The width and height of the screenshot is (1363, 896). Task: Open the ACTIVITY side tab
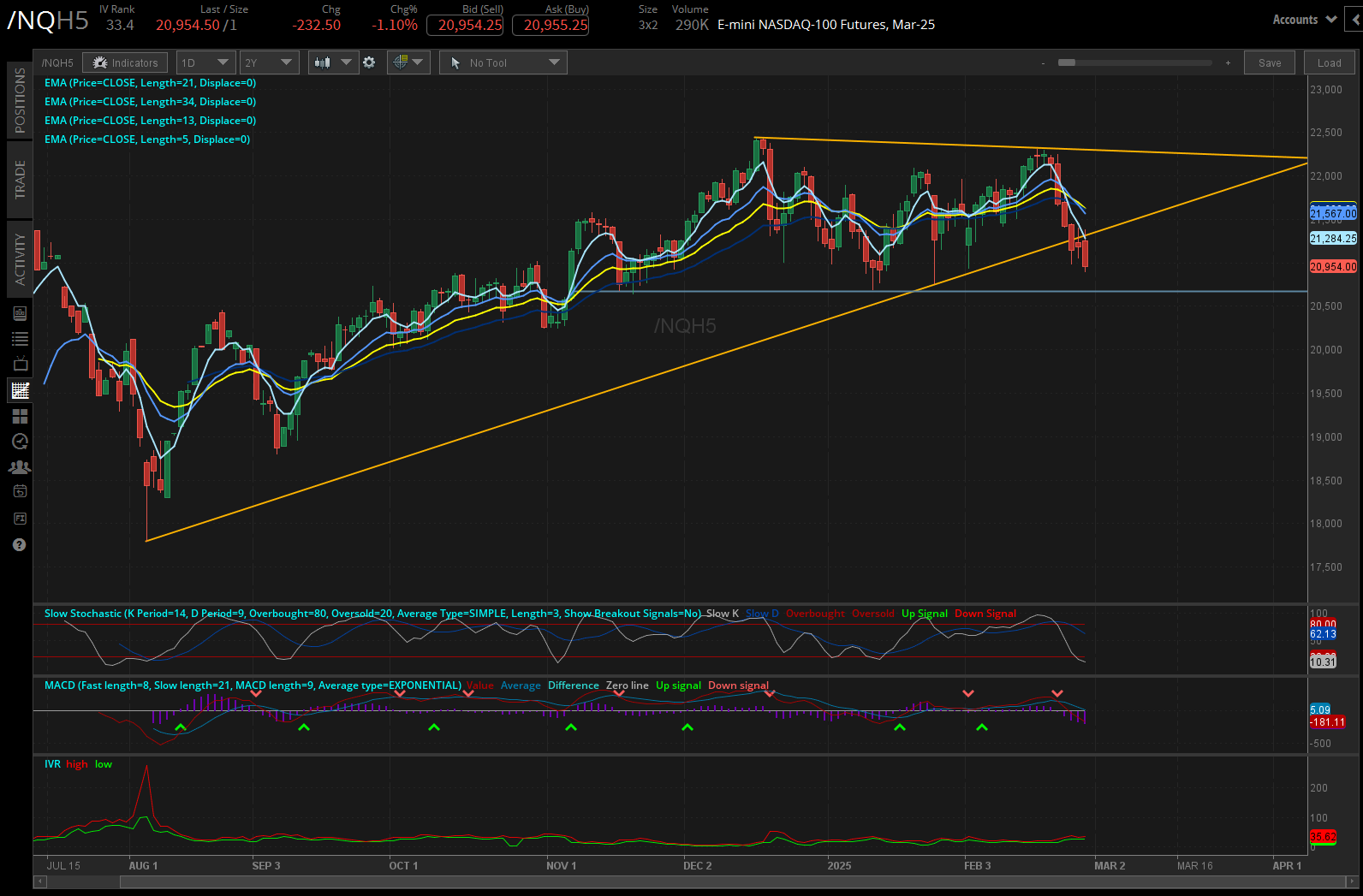(x=20, y=258)
